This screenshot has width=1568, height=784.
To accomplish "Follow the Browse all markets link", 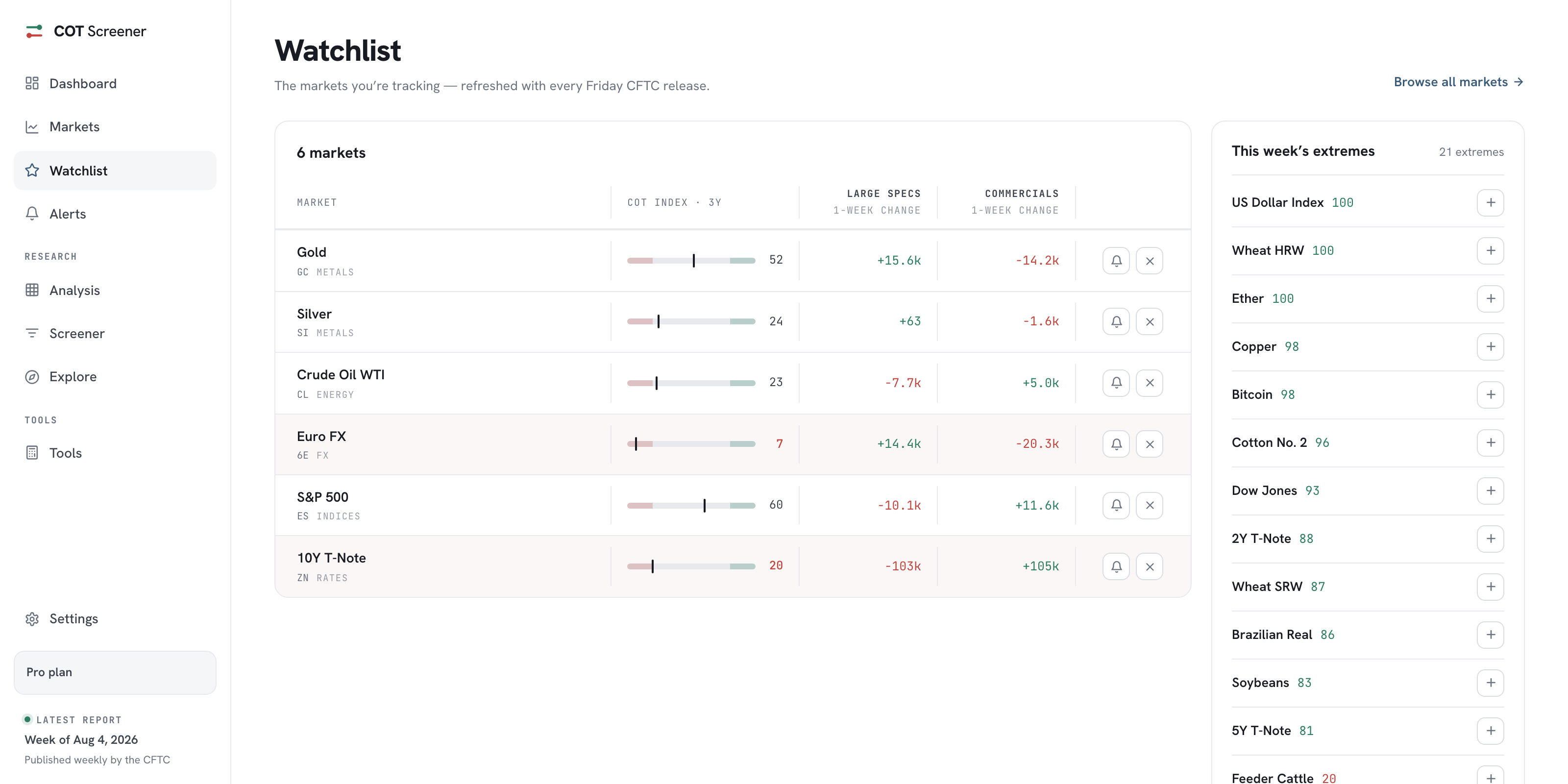I will pos(1458,81).
